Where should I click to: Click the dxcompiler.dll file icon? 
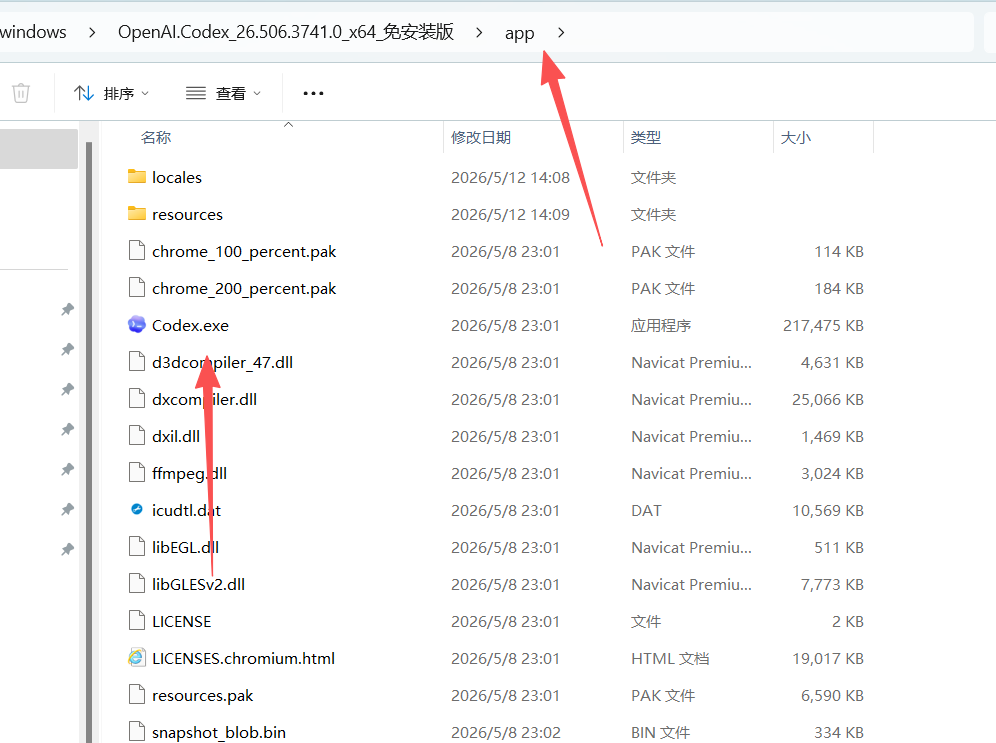137,399
